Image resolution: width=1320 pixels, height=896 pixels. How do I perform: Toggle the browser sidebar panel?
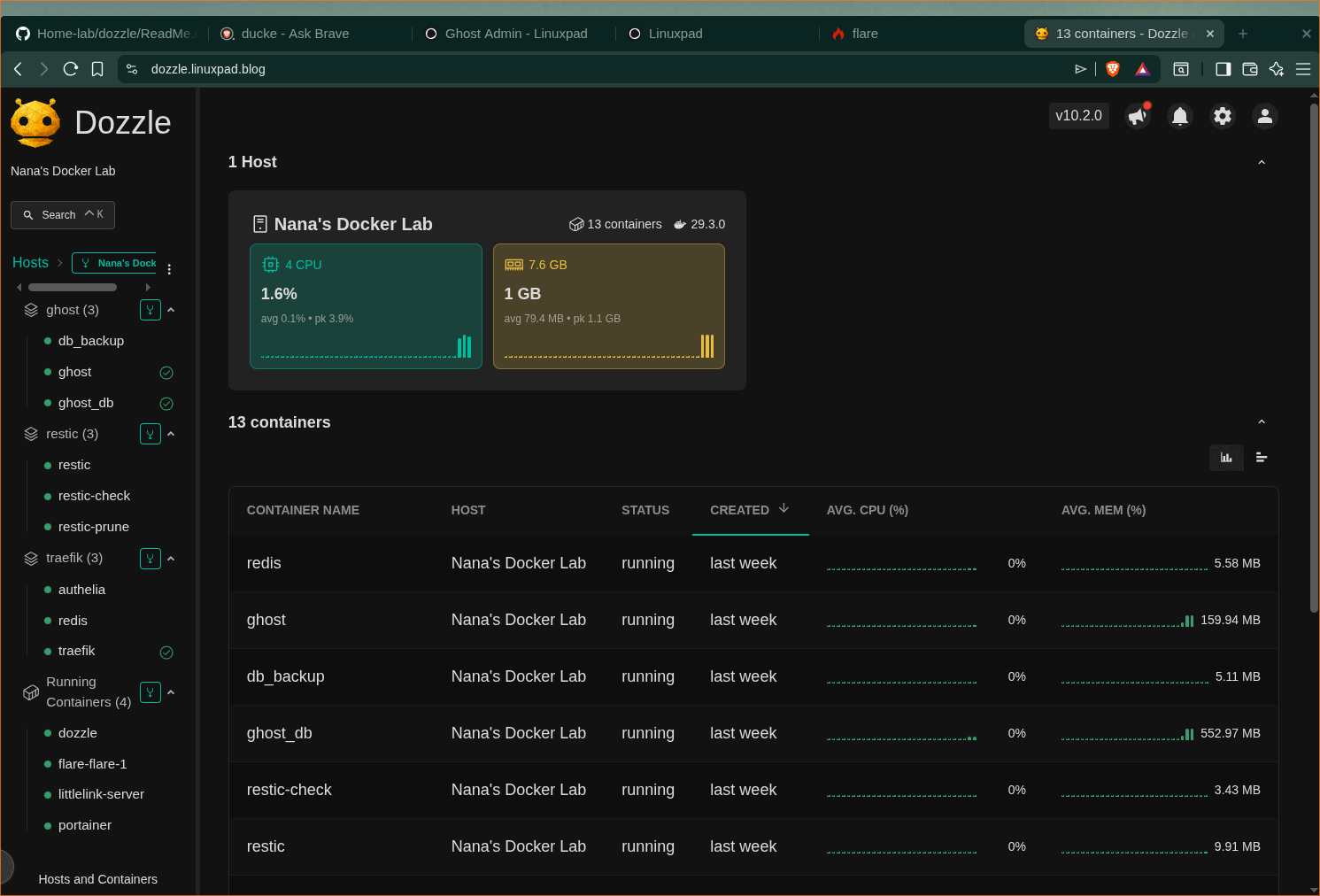pyautogui.click(x=1223, y=69)
